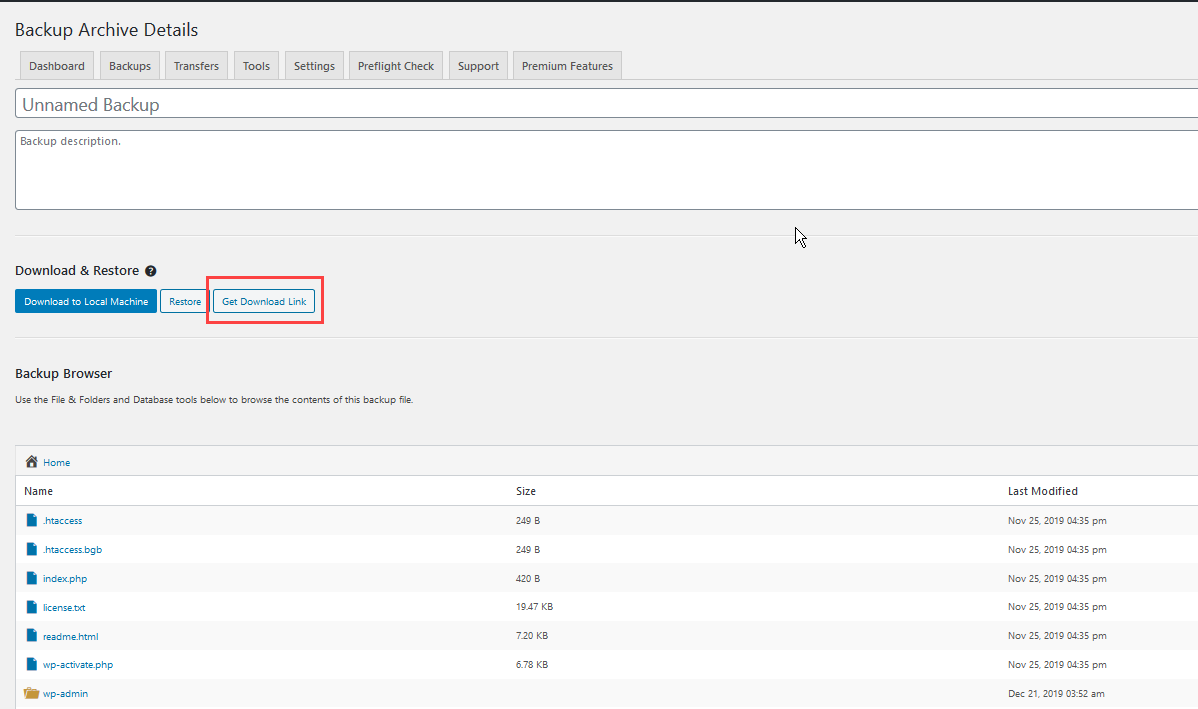This screenshot has height=709, width=1198.
Task: Open the Premium Features tab
Action: [x=567, y=65]
